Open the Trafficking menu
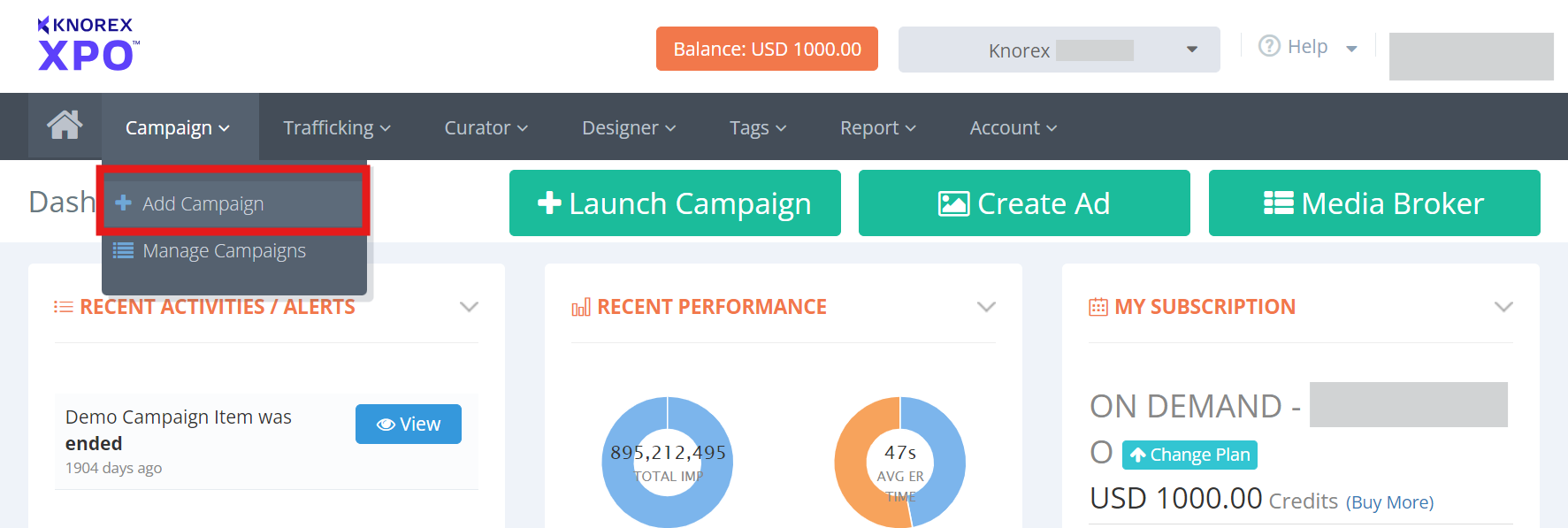Screen dimensions: 1568x528 [x=336, y=128]
